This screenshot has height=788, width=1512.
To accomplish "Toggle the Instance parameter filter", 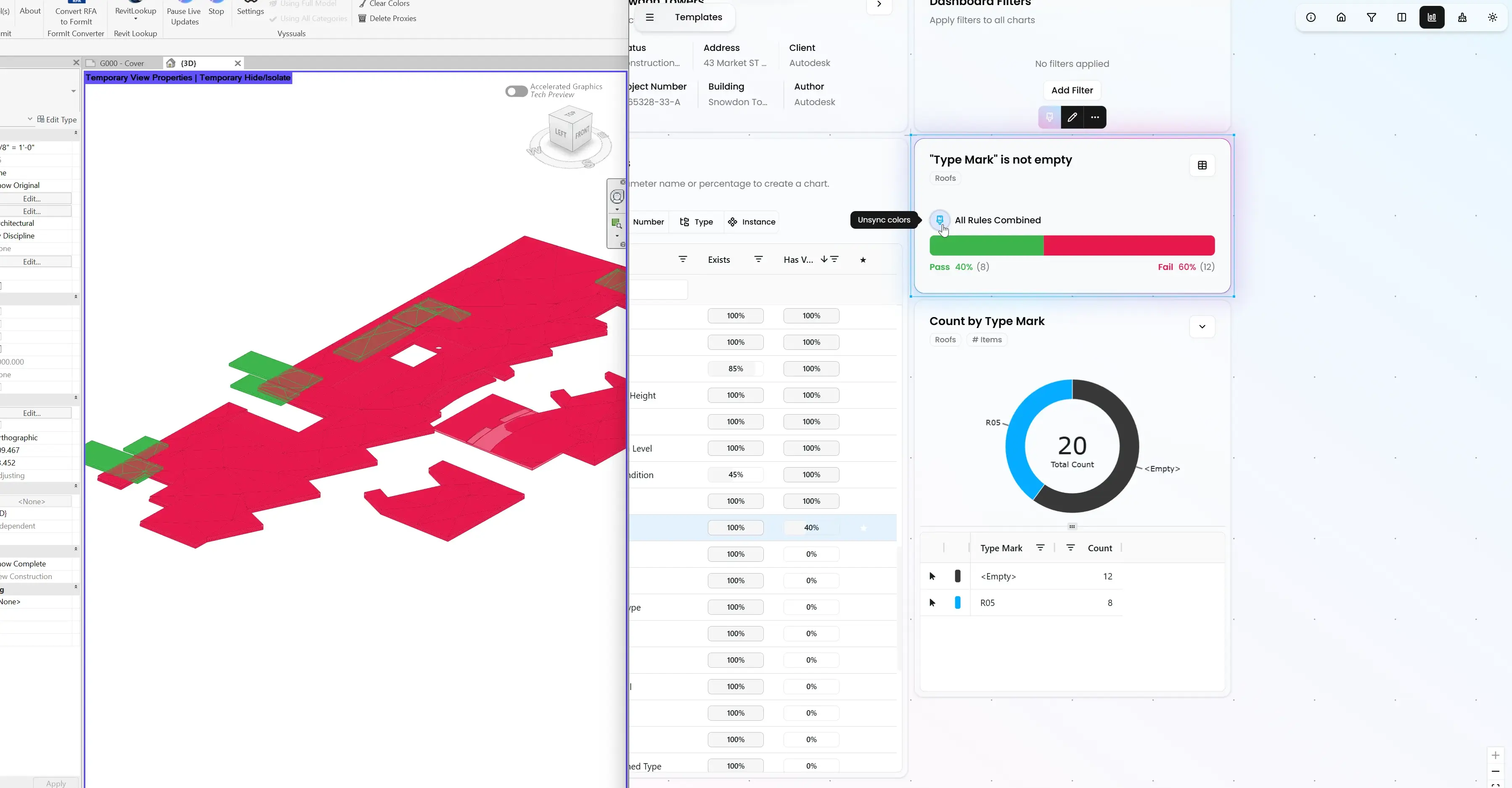I will click(752, 222).
